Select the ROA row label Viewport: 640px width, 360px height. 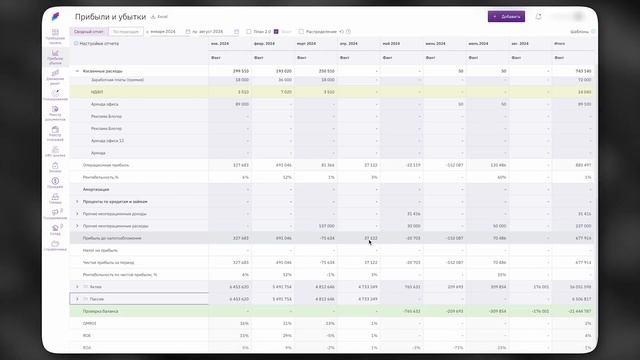(87, 348)
